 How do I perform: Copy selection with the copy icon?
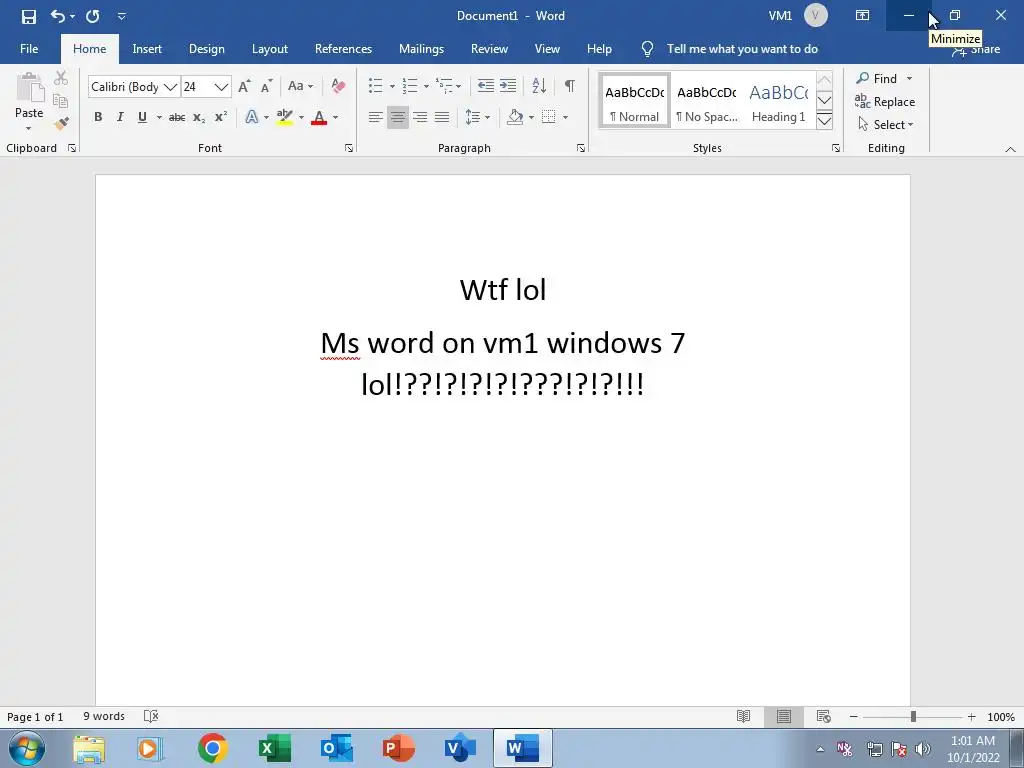(x=60, y=101)
